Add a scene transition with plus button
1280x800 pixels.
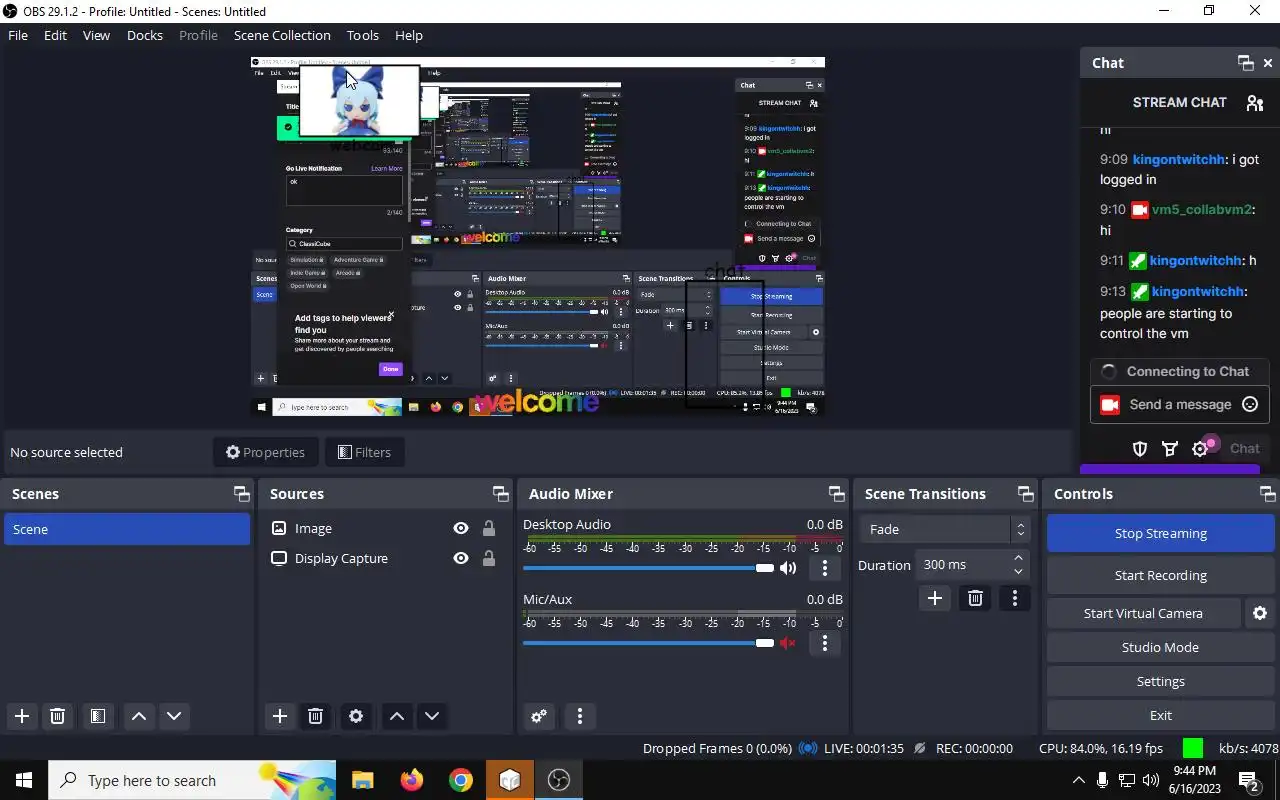935,598
